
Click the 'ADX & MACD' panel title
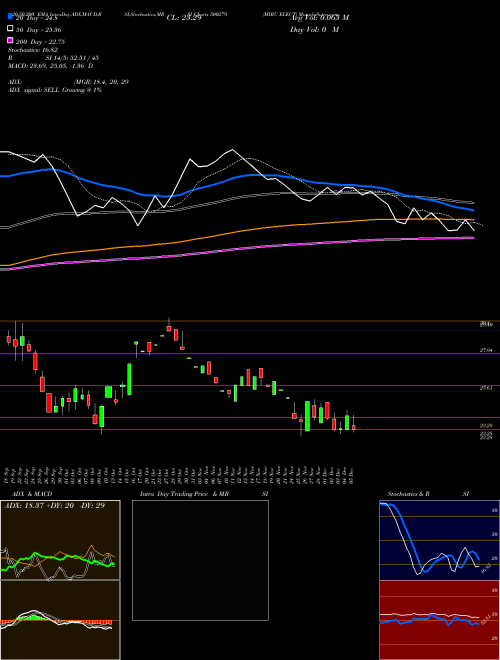[x=32, y=494]
